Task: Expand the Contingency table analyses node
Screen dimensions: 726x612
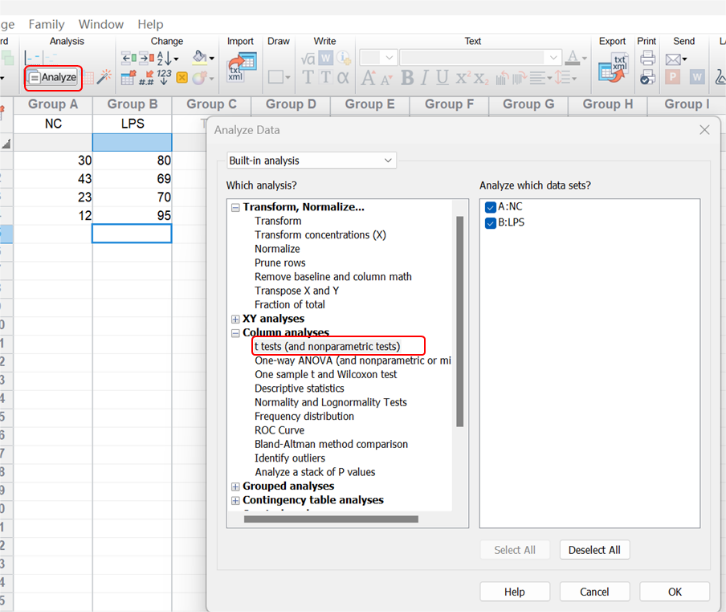Action: (235, 500)
